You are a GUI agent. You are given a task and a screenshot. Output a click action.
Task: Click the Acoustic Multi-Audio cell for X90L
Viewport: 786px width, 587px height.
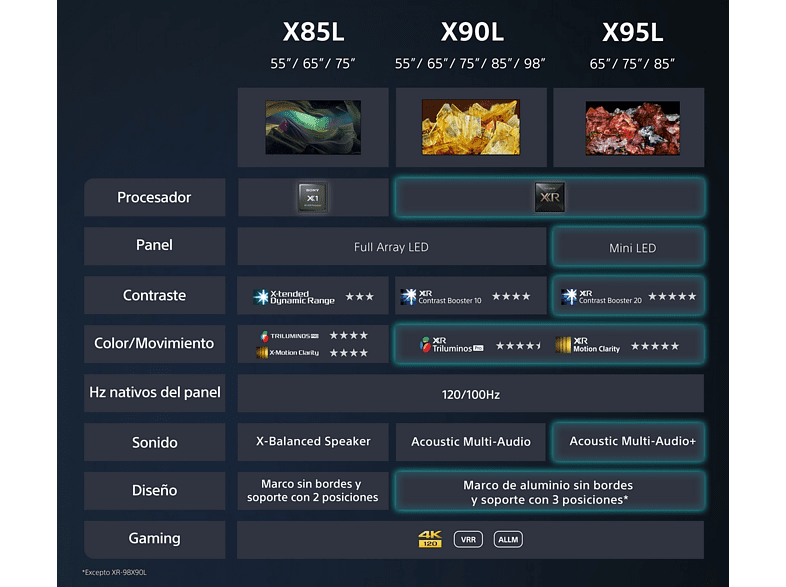point(471,442)
